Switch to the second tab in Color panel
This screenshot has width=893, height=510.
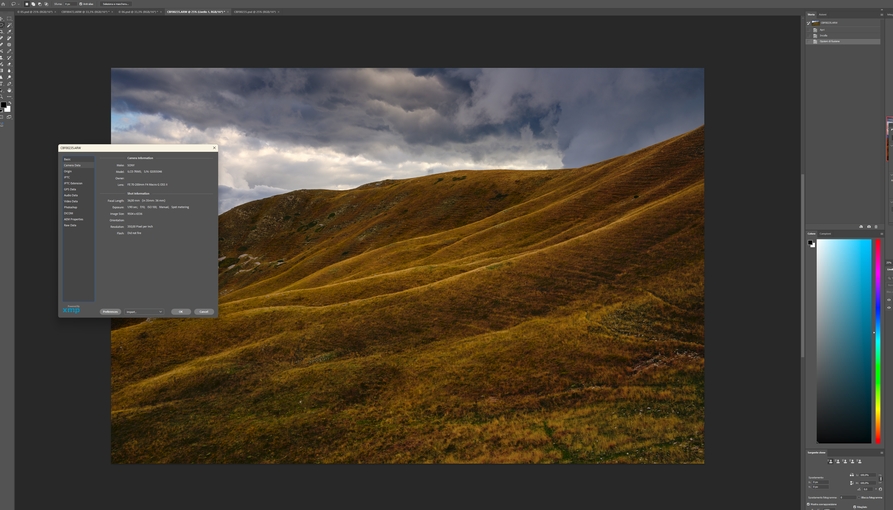click(x=826, y=234)
